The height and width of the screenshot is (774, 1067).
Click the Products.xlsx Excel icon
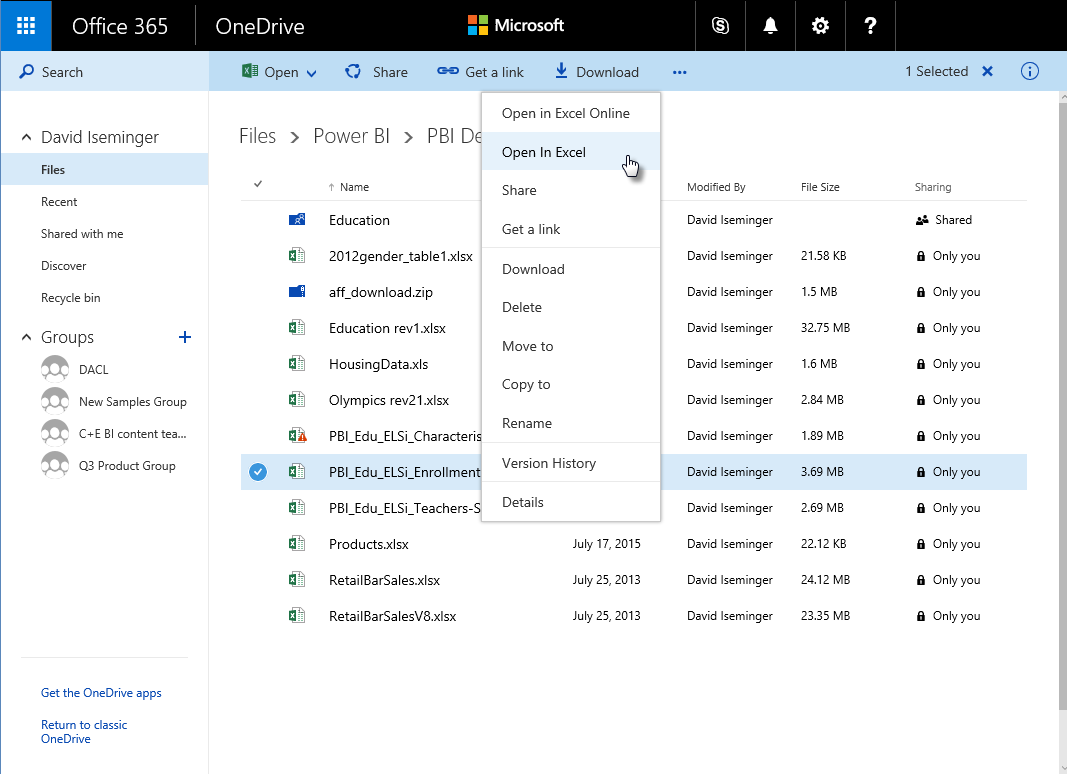tap(297, 544)
